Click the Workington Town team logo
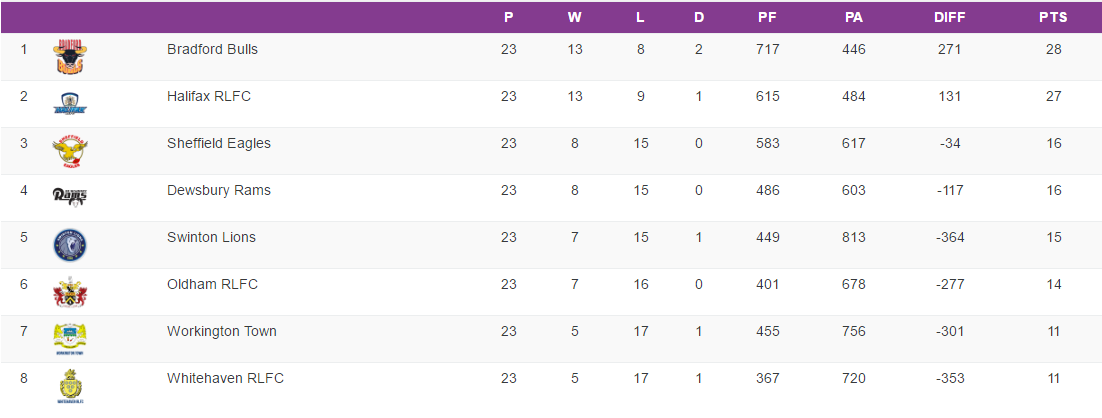The width and height of the screenshot is (1102, 418). 70,339
